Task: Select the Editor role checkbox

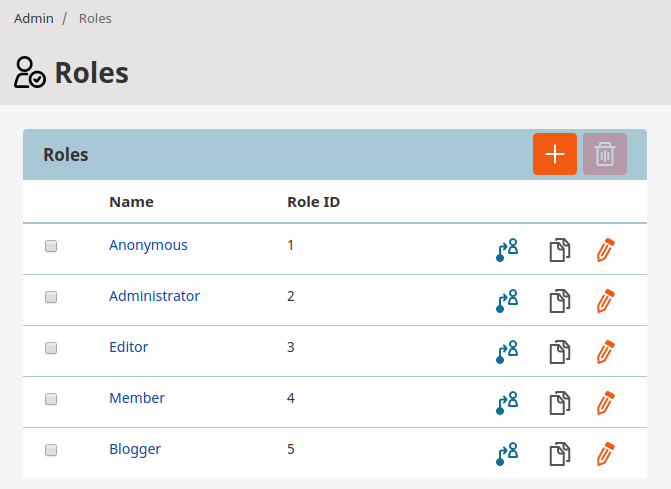Action: point(51,348)
